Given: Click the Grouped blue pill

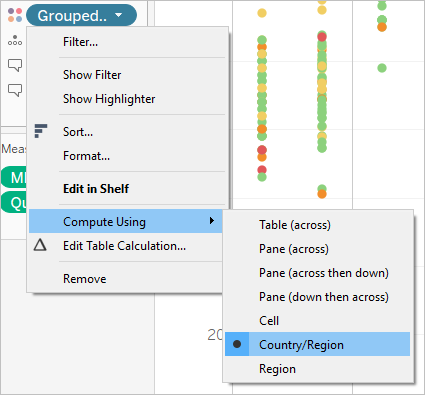Looking at the screenshot, I should coord(81,15).
